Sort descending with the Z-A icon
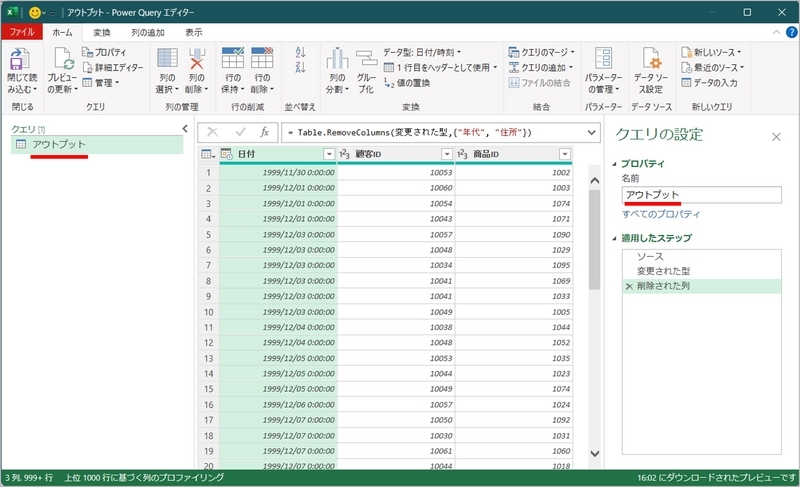800x487 pixels. click(x=300, y=67)
